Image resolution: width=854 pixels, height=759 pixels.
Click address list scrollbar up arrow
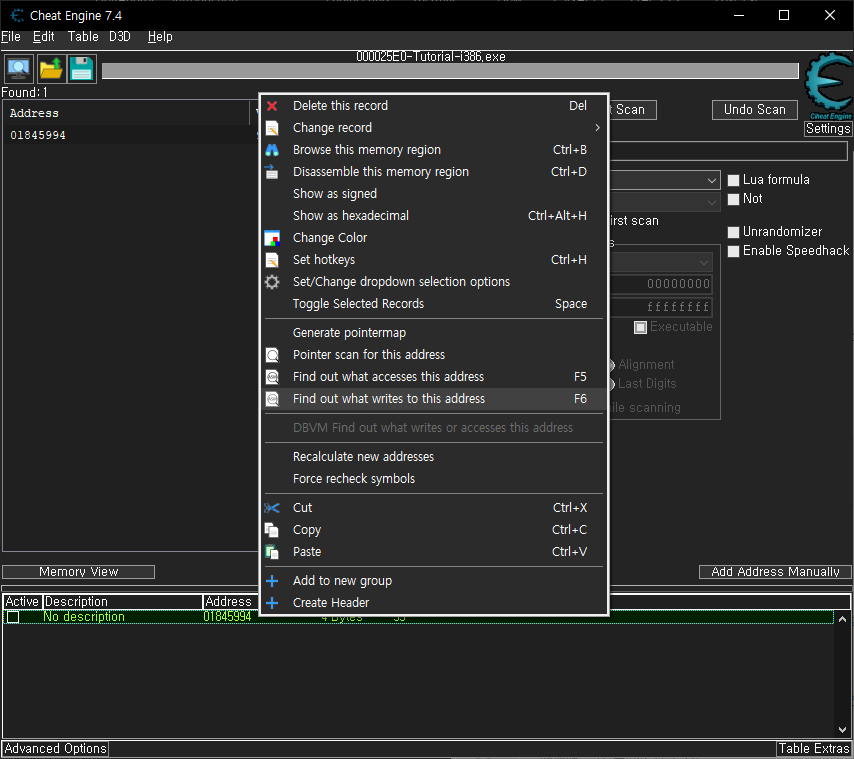[842, 619]
